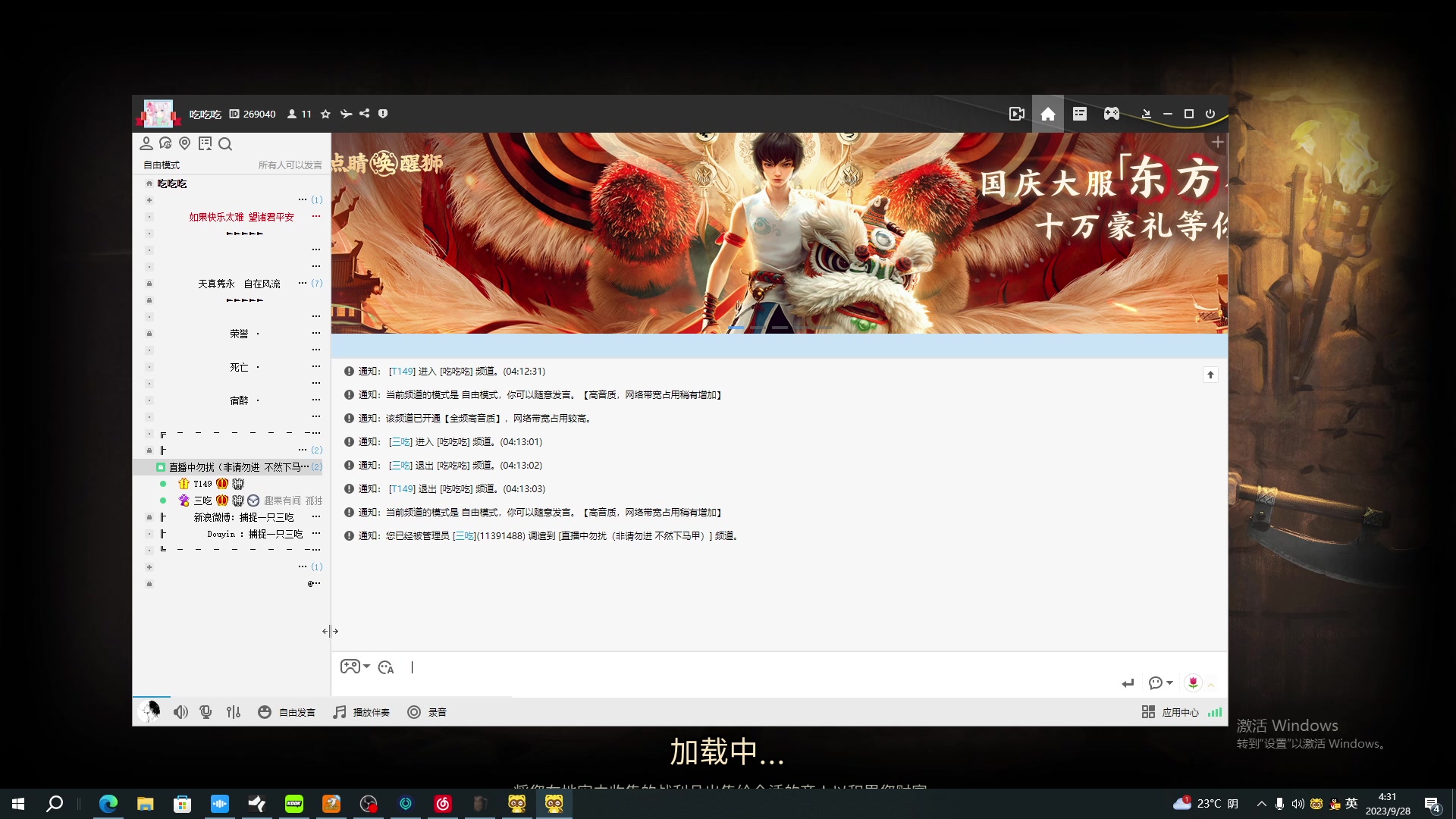The height and width of the screenshot is (819, 1456).
Task: Select the 荣誉 channel
Action: pos(239,334)
